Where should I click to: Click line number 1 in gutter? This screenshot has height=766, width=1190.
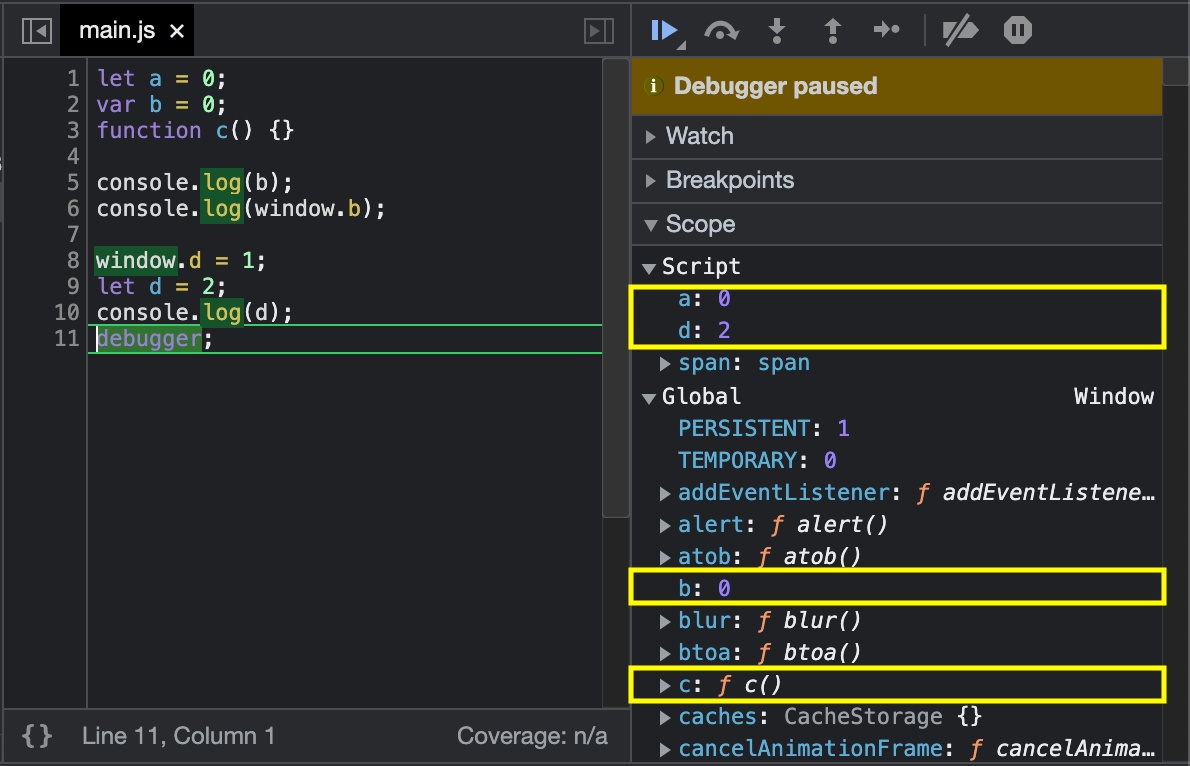(73, 78)
